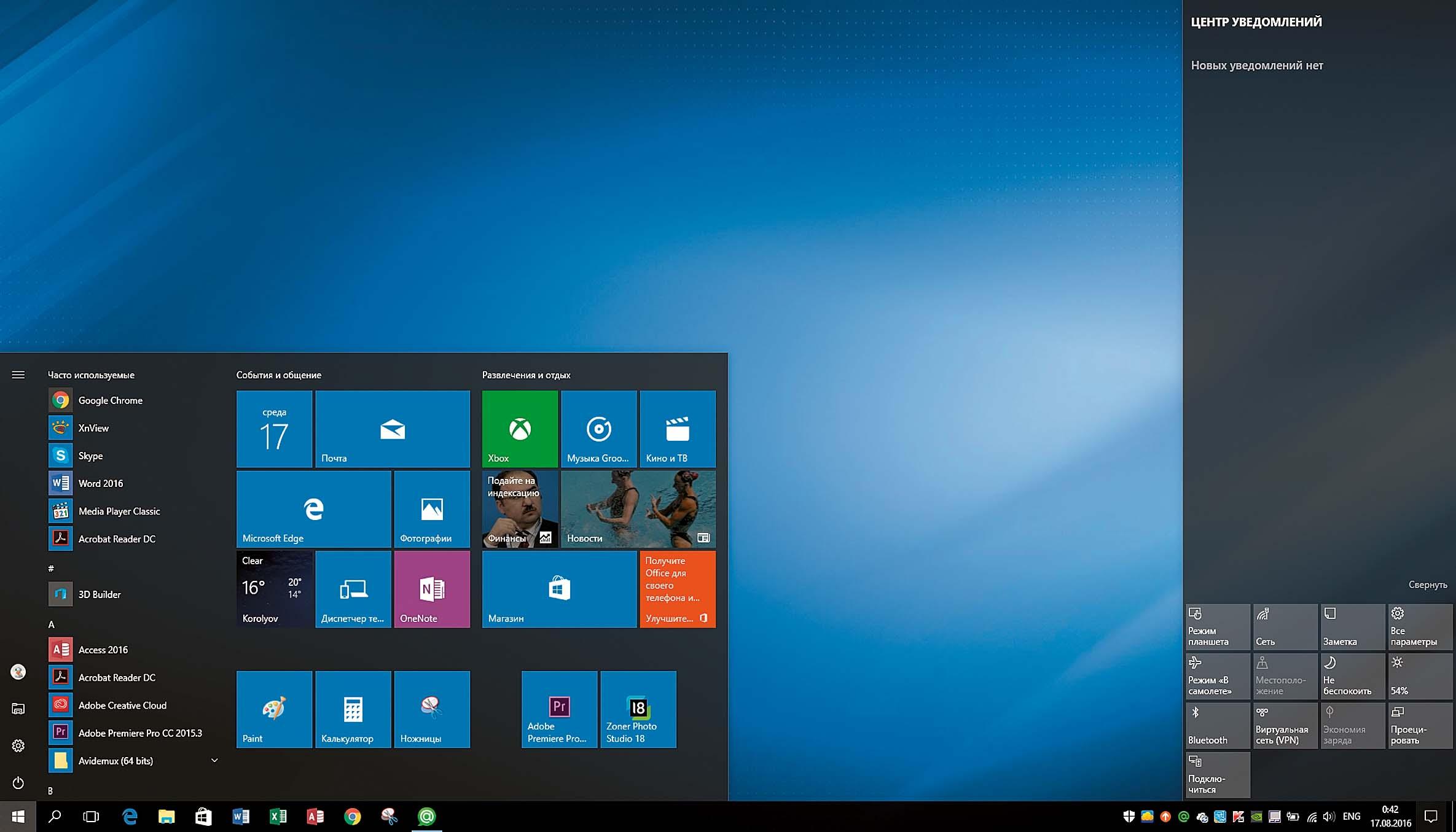The width and height of the screenshot is (1456, 832).
Task: Enable the airplane mode quick action
Action: pyautogui.click(x=1218, y=676)
